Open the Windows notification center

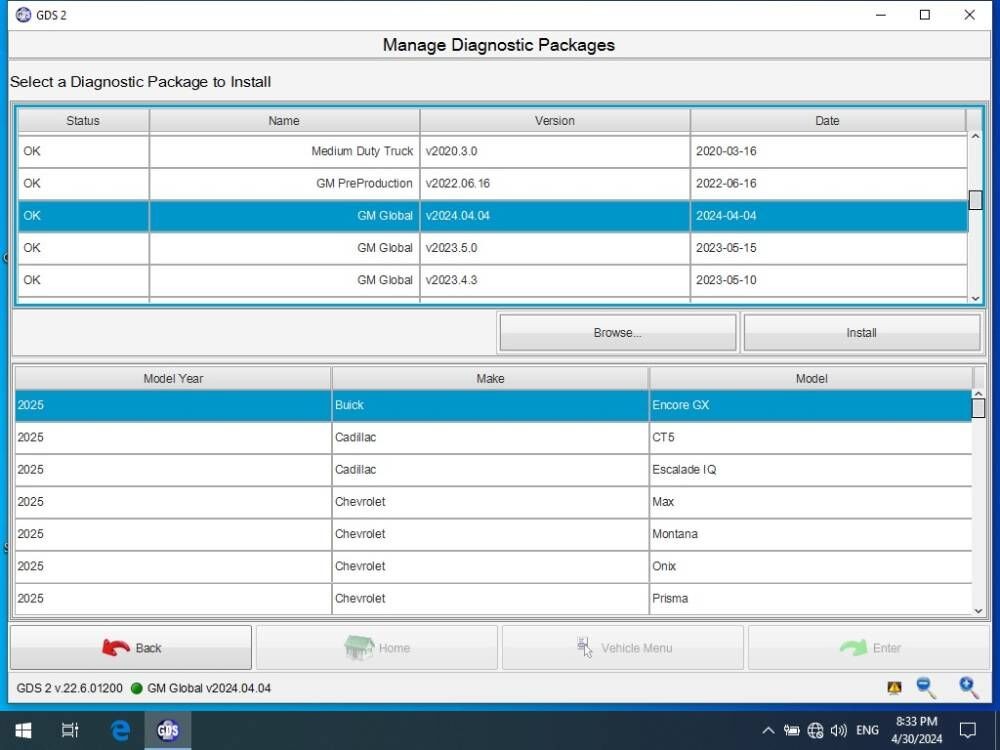[x=967, y=730]
